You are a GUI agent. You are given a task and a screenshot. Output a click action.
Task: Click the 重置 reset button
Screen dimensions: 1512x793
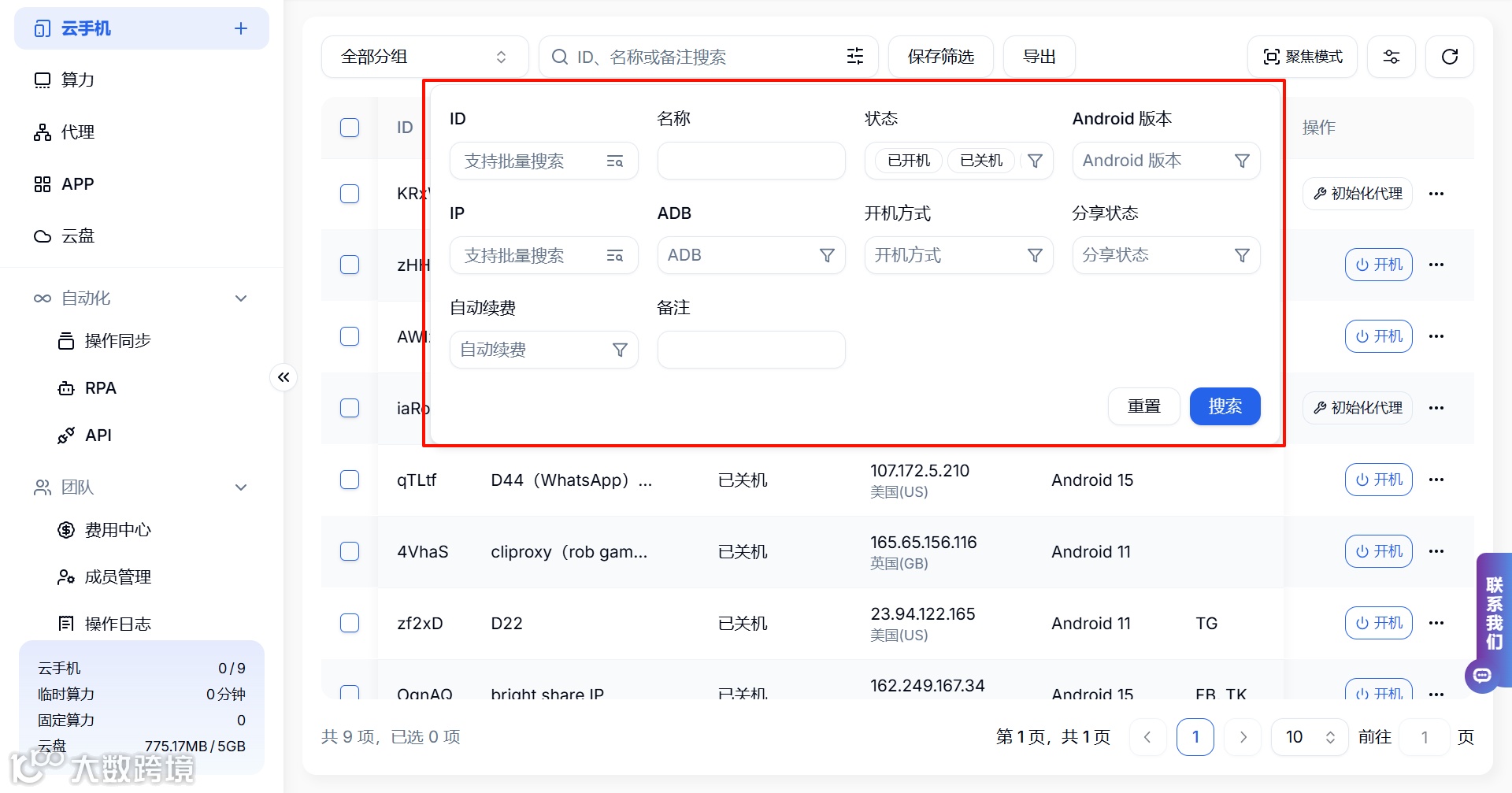pyautogui.click(x=1143, y=406)
